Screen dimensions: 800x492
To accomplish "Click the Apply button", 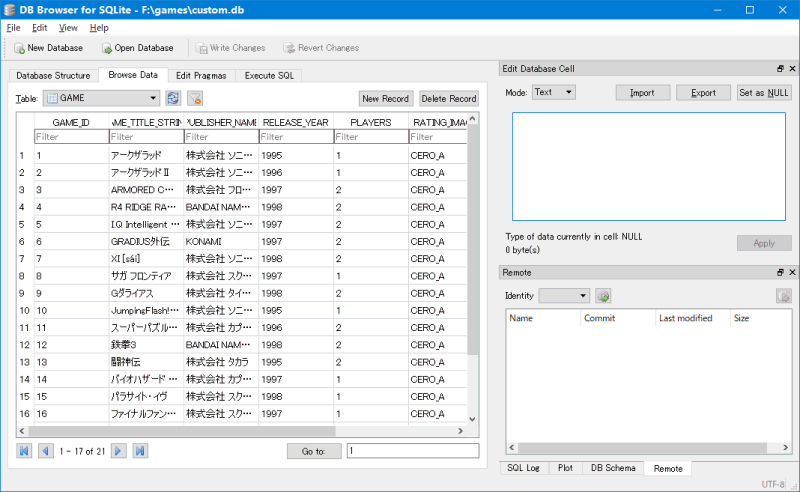I will 764,243.
